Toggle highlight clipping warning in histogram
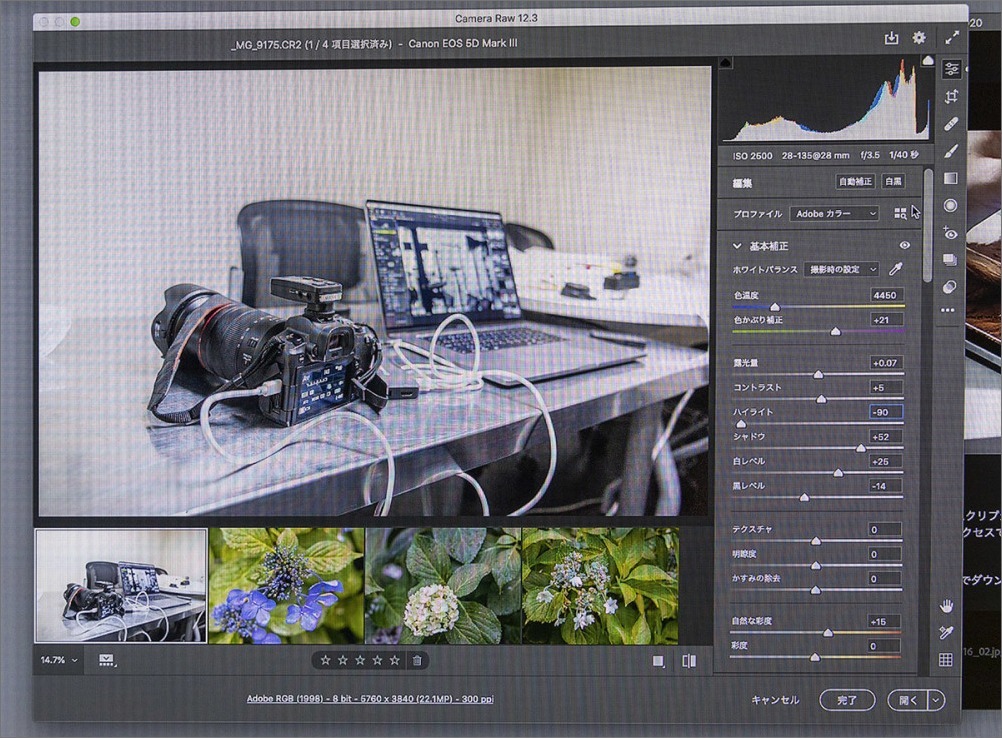Viewport: 1002px width, 738px height. 928,60
